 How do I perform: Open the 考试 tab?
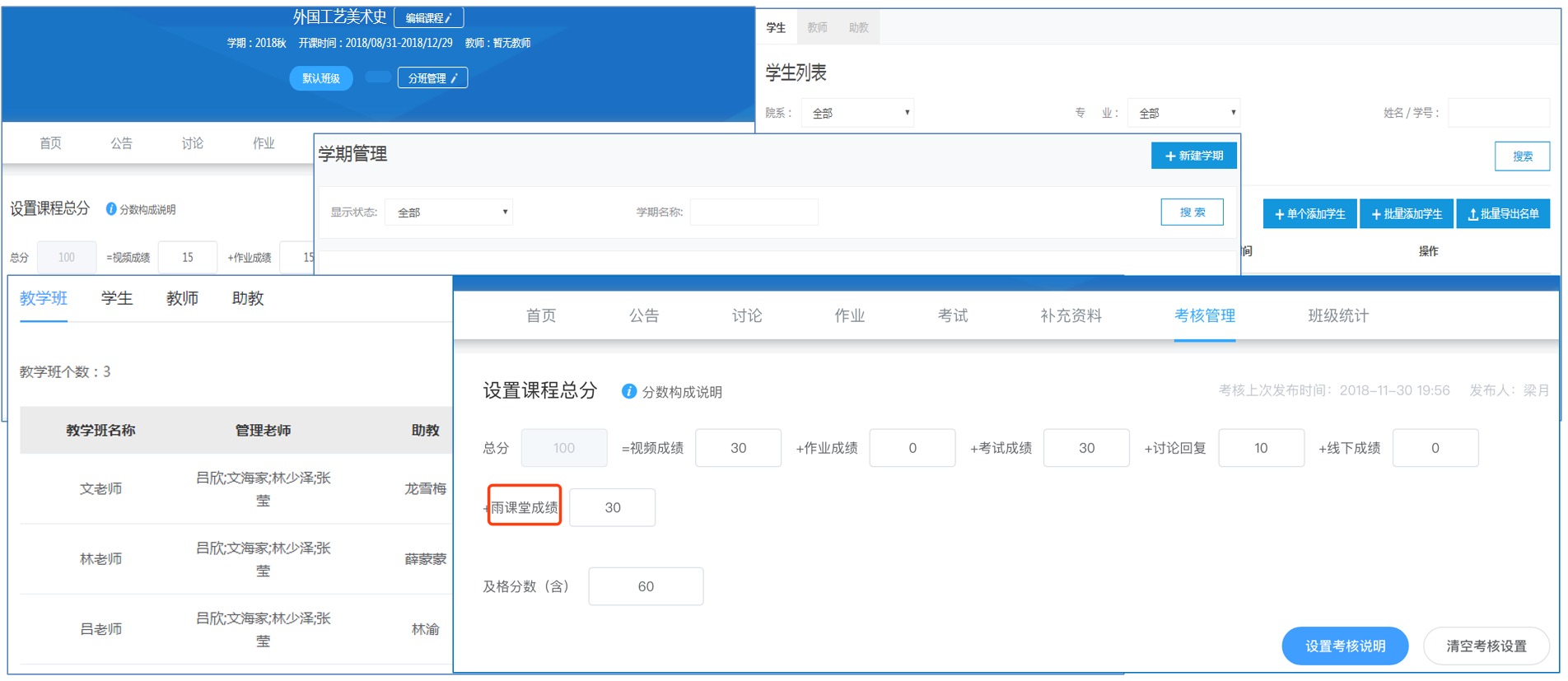point(953,315)
